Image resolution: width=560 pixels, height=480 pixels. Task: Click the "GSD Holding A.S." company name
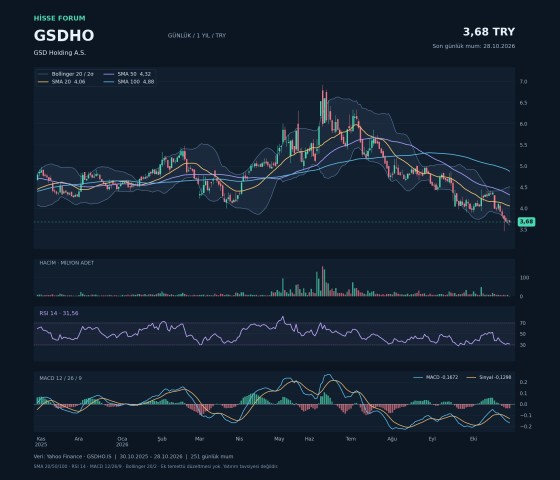pos(60,52)
